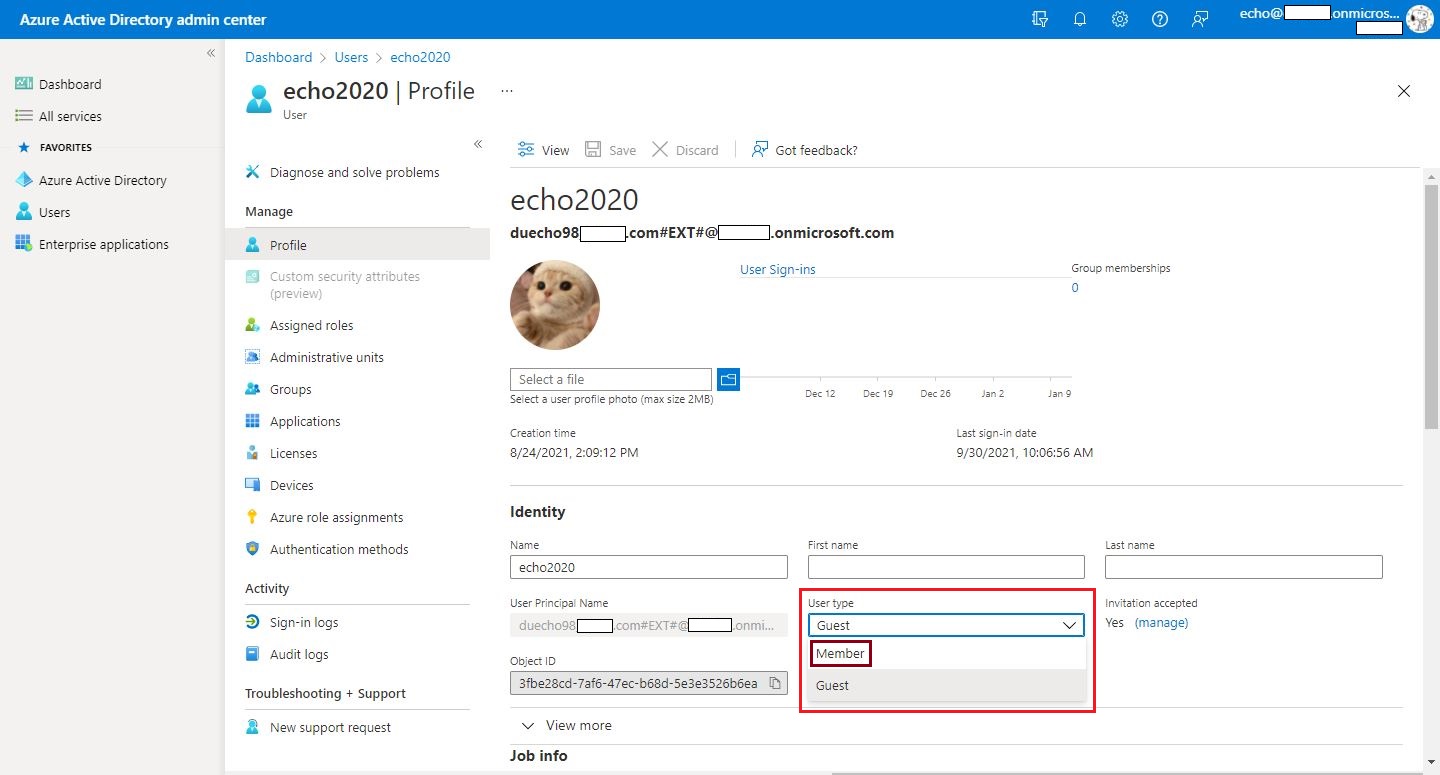Select Profile in Manage menu
The image size is (1440, 775).
click(x=358, y=245)
